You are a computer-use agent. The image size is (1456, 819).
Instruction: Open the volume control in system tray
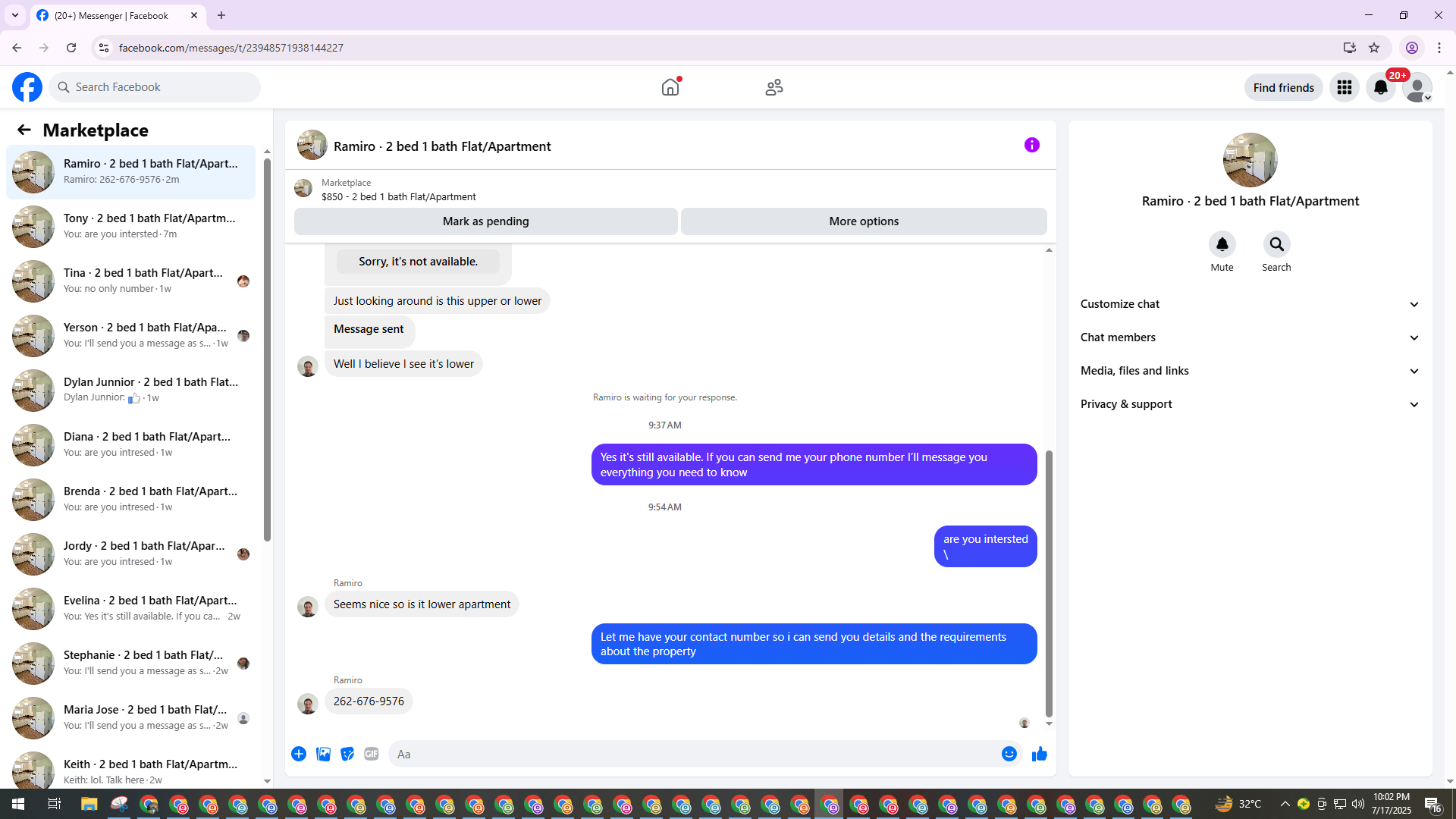pyautogui.click(x=1358, y=804)
